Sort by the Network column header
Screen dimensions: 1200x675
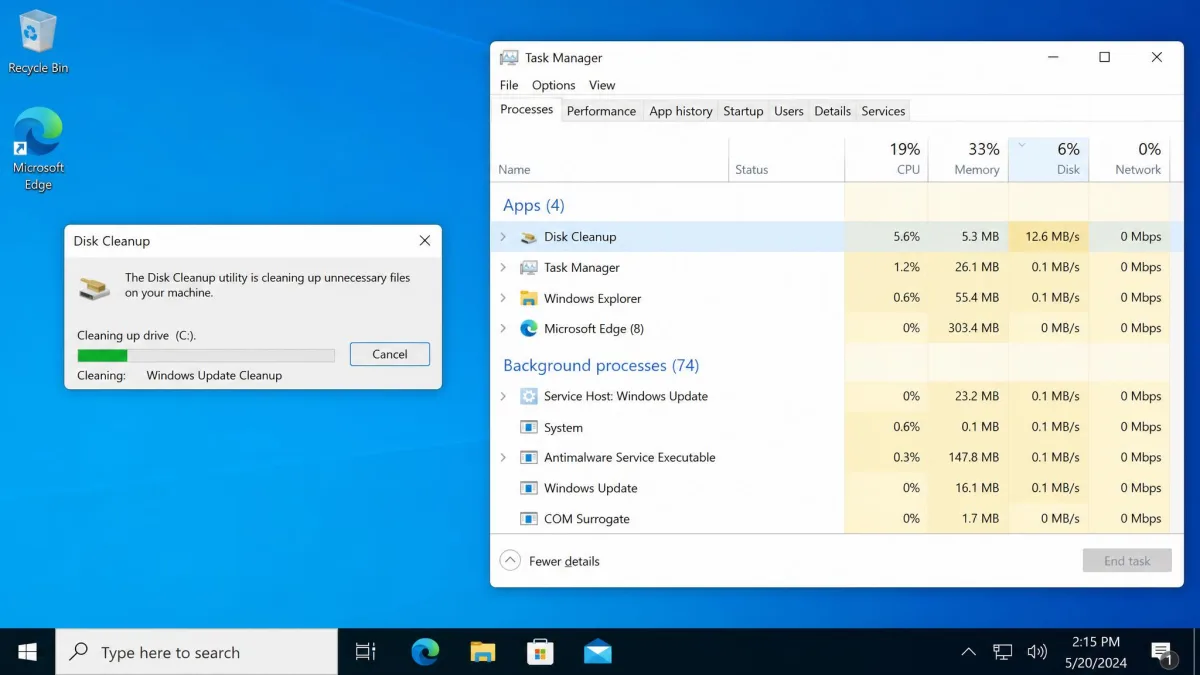pyautogui.click(x=1130, y=159)
